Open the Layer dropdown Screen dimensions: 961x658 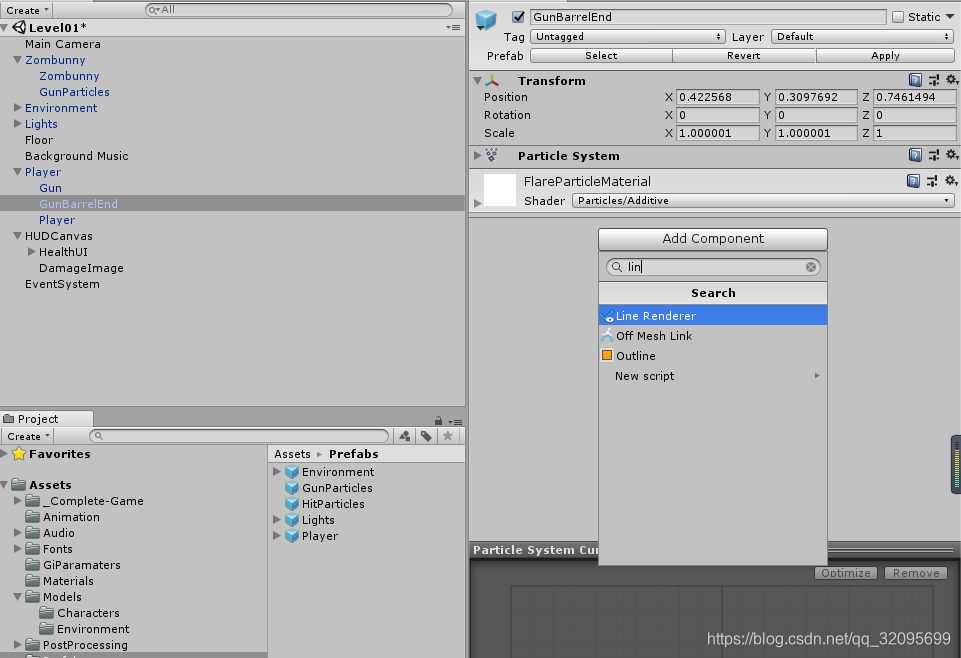coord(863,37)
